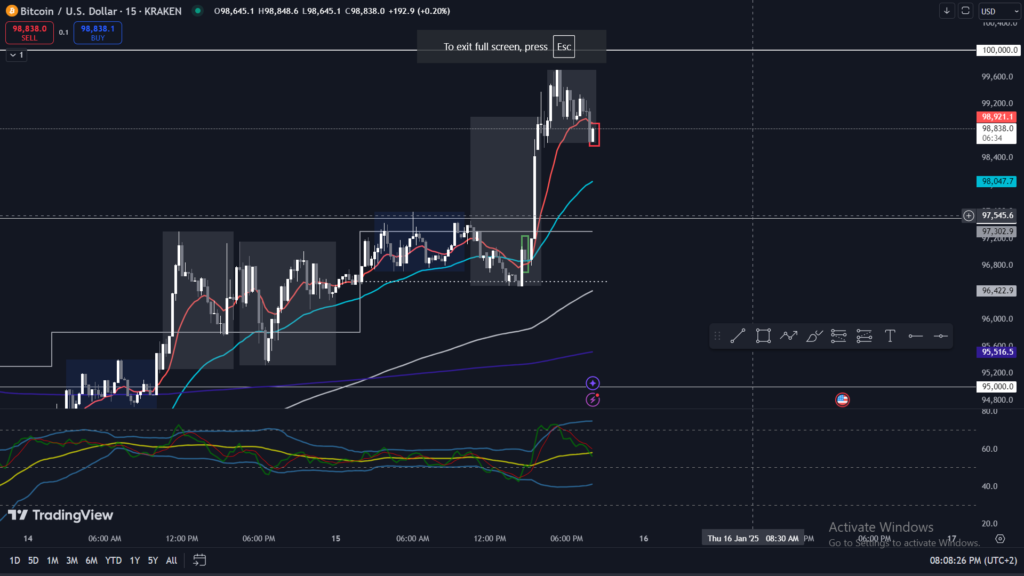Open the Go to date calendar
This screenshot has height=576, width=1024.
click(200, 560)
